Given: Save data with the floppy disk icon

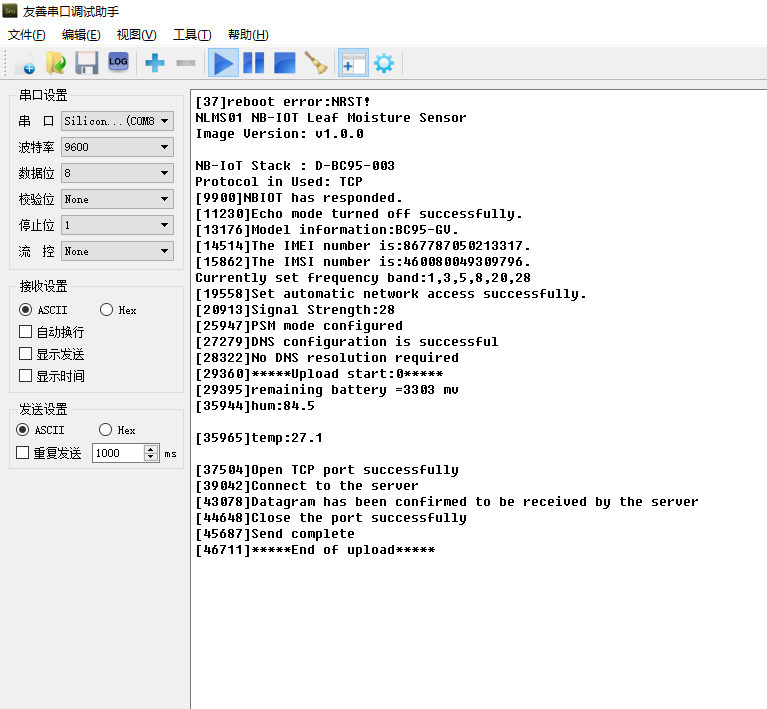Looking at the screenshot, I should (87, 63).
